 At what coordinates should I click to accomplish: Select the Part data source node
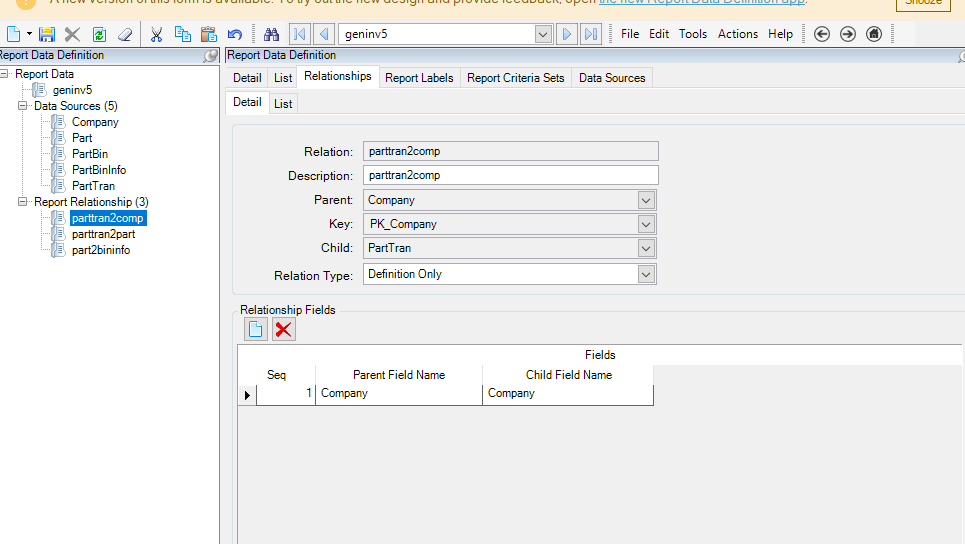click(82, 138)
